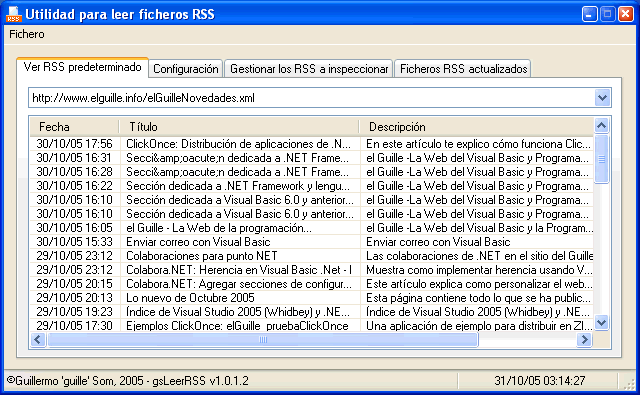This screenshot has width=640, height=395.
Task: Select row 'ClickOnce: Distribución de aplicaciones'
Action: coord(311,144)
